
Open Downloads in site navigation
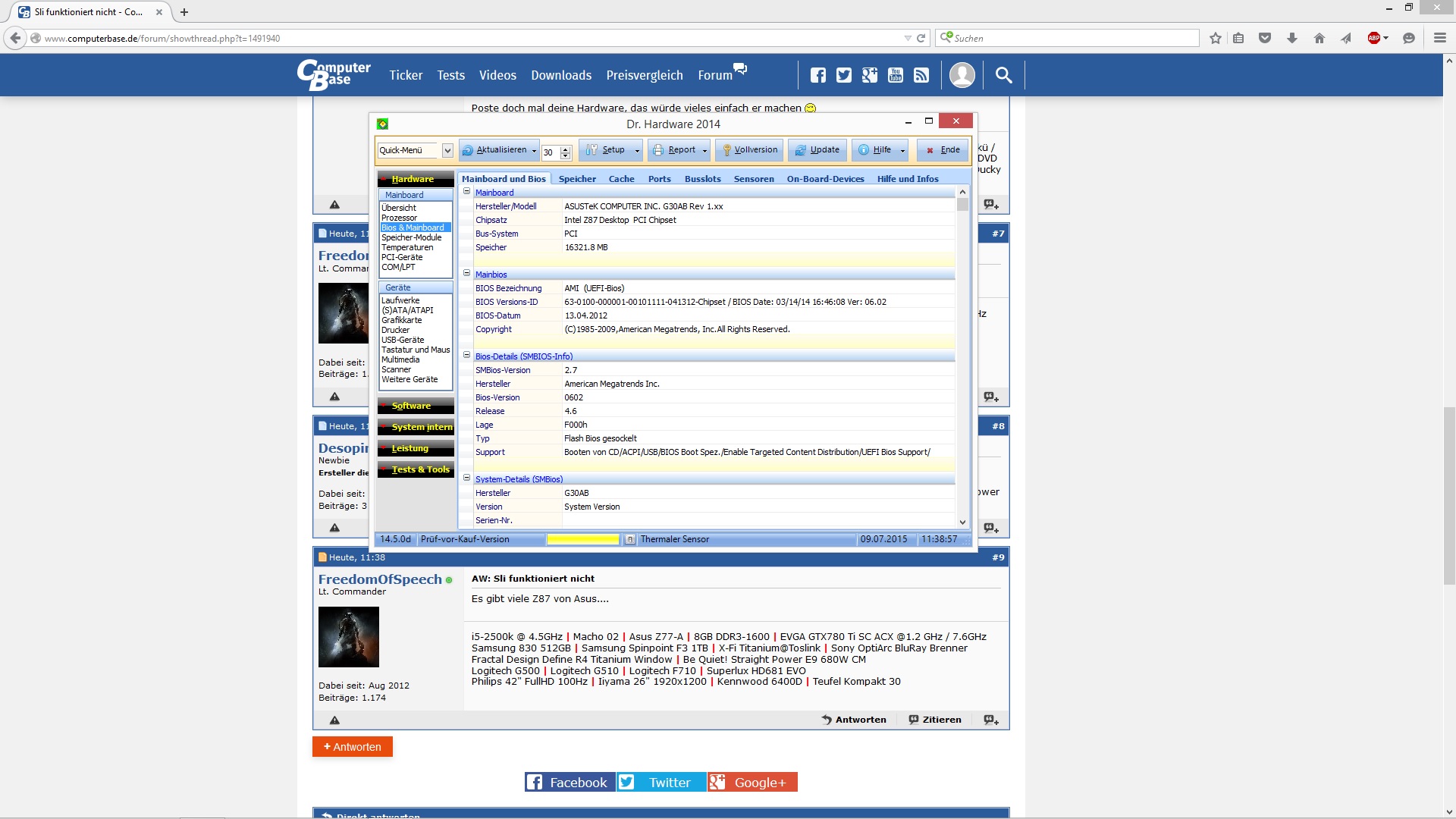pyautogui.click(x=560, y=75)
